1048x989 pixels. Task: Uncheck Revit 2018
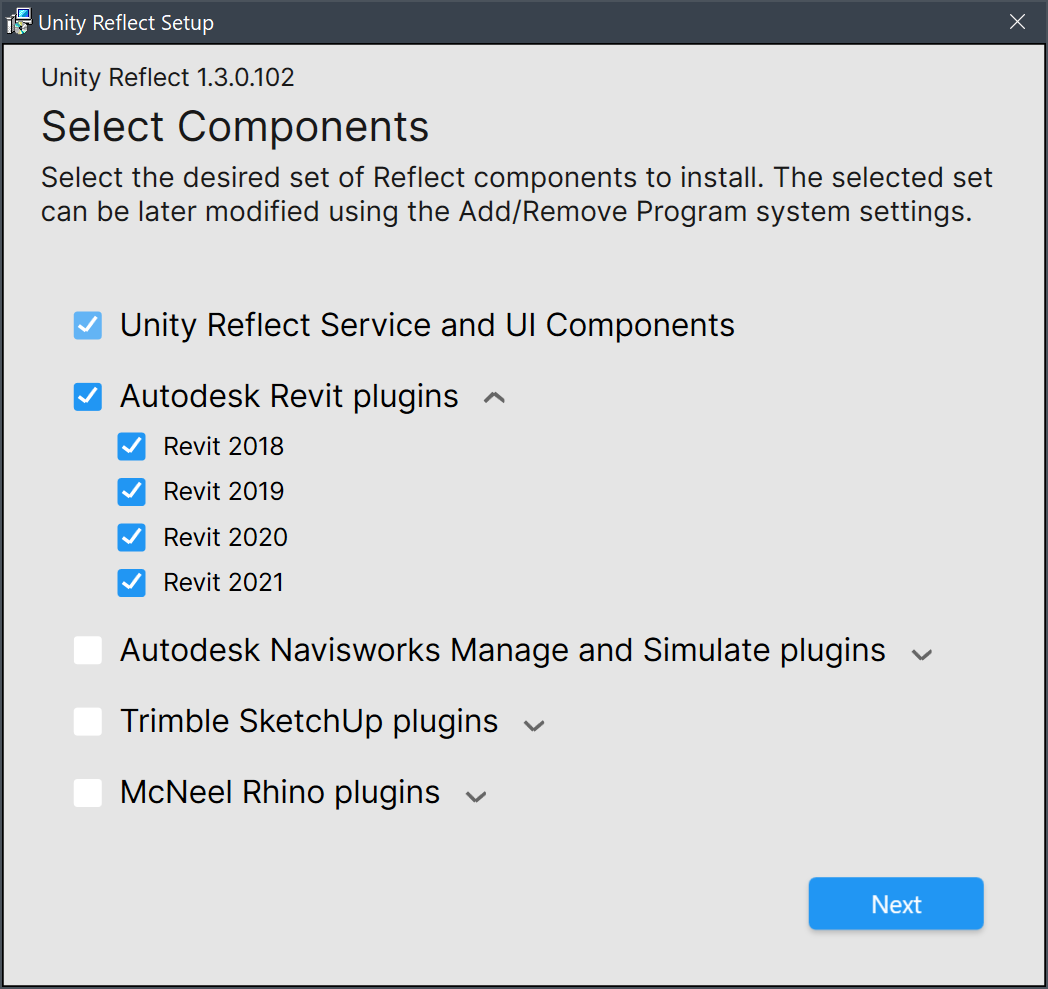click(x=131, y=446)
